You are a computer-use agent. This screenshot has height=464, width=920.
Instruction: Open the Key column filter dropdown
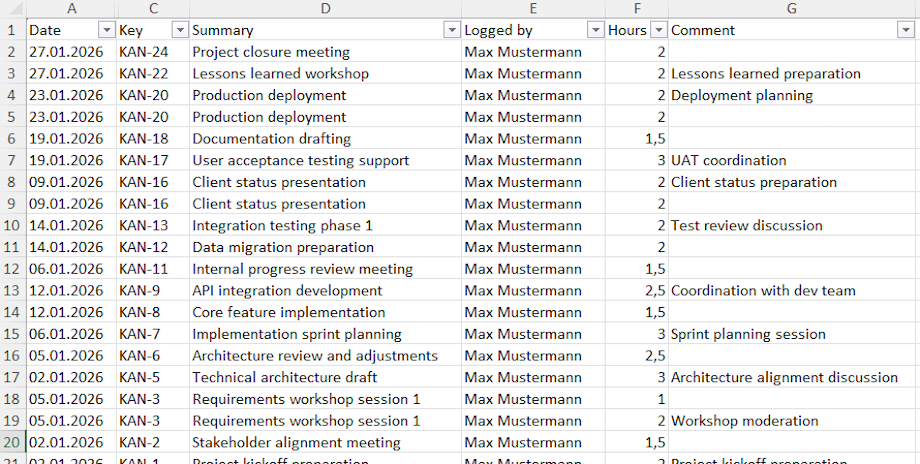(180, 30)
